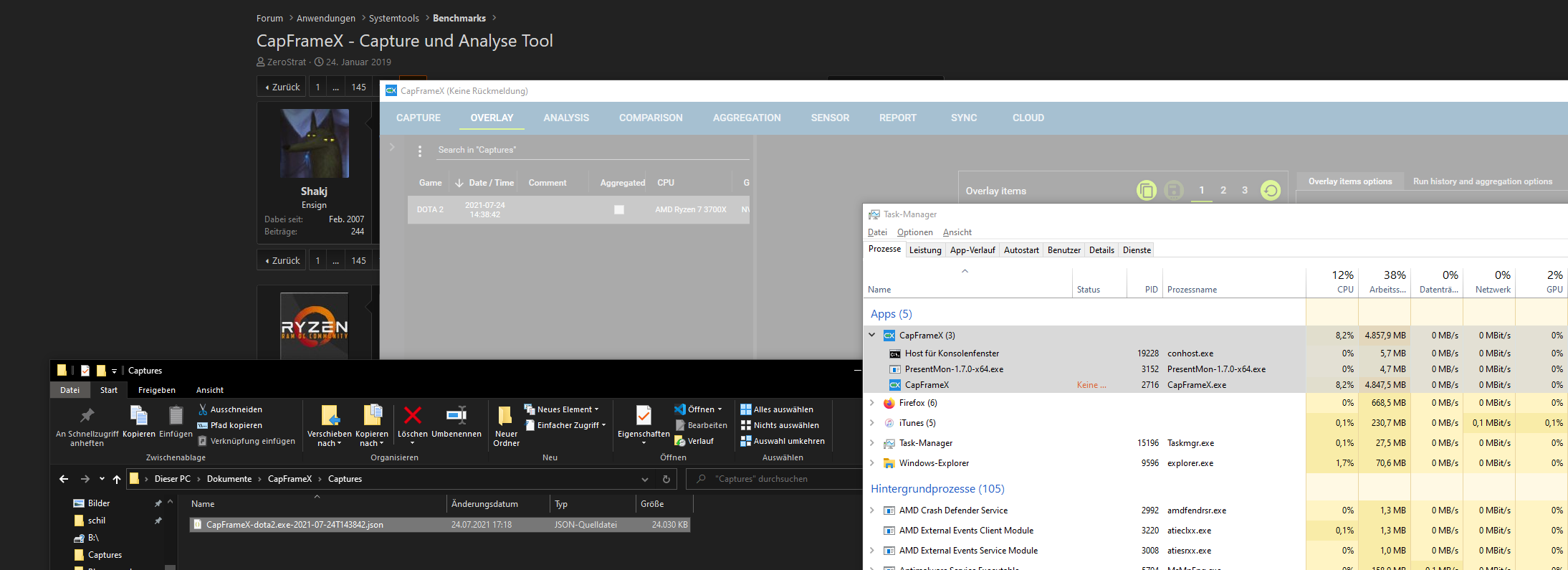
Task: Click JSON file icon in Captures folder
Action: pos(198,525)
